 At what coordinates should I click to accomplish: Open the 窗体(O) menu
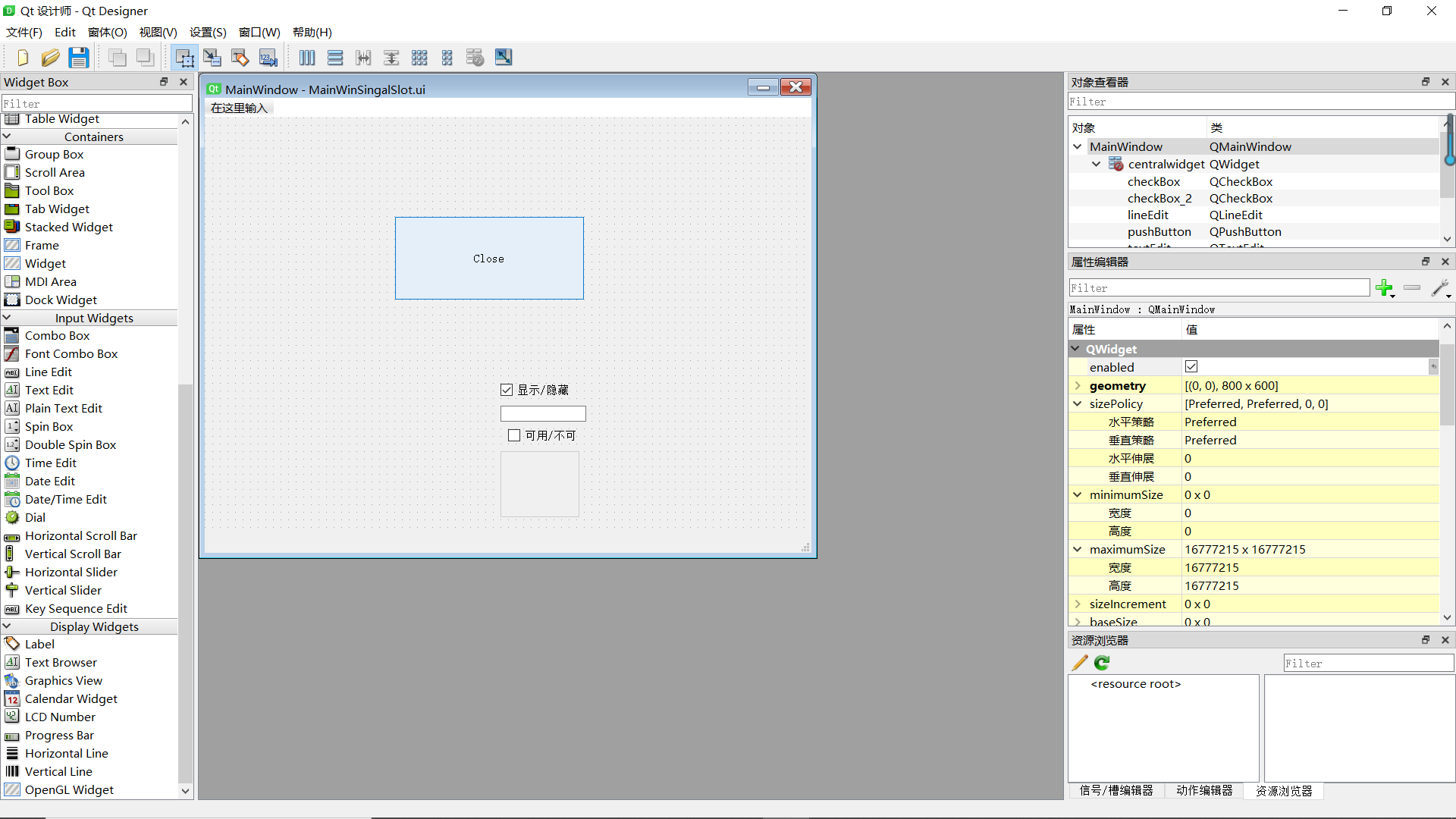point(107,32)
